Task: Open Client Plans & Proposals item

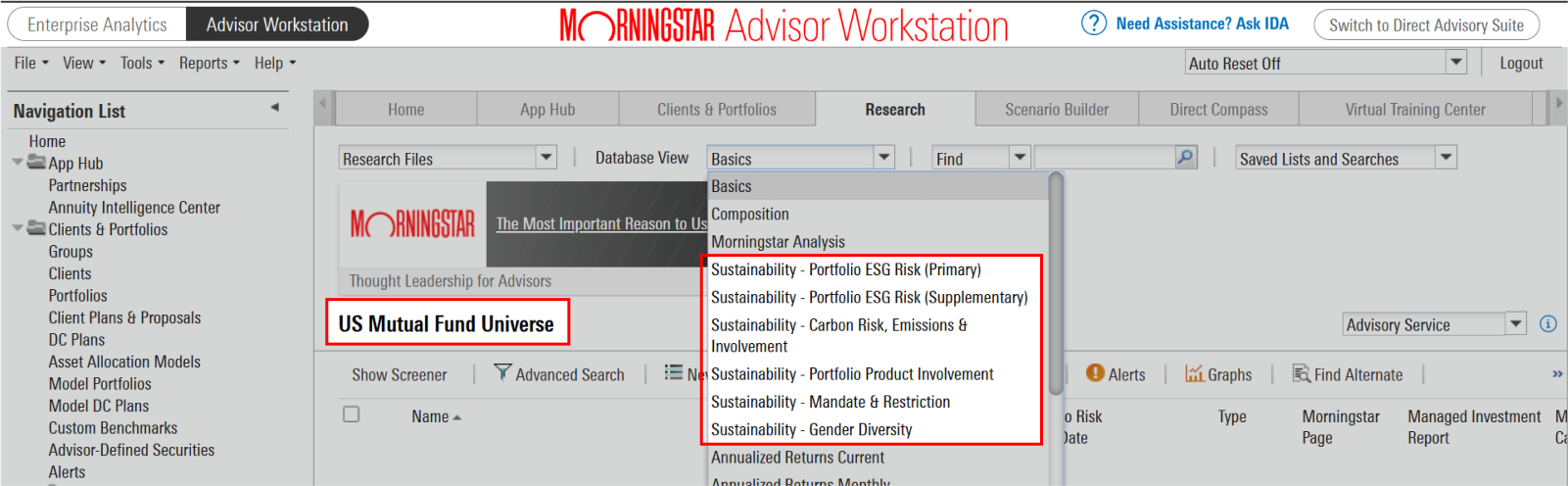Action: tap(124, 317)
